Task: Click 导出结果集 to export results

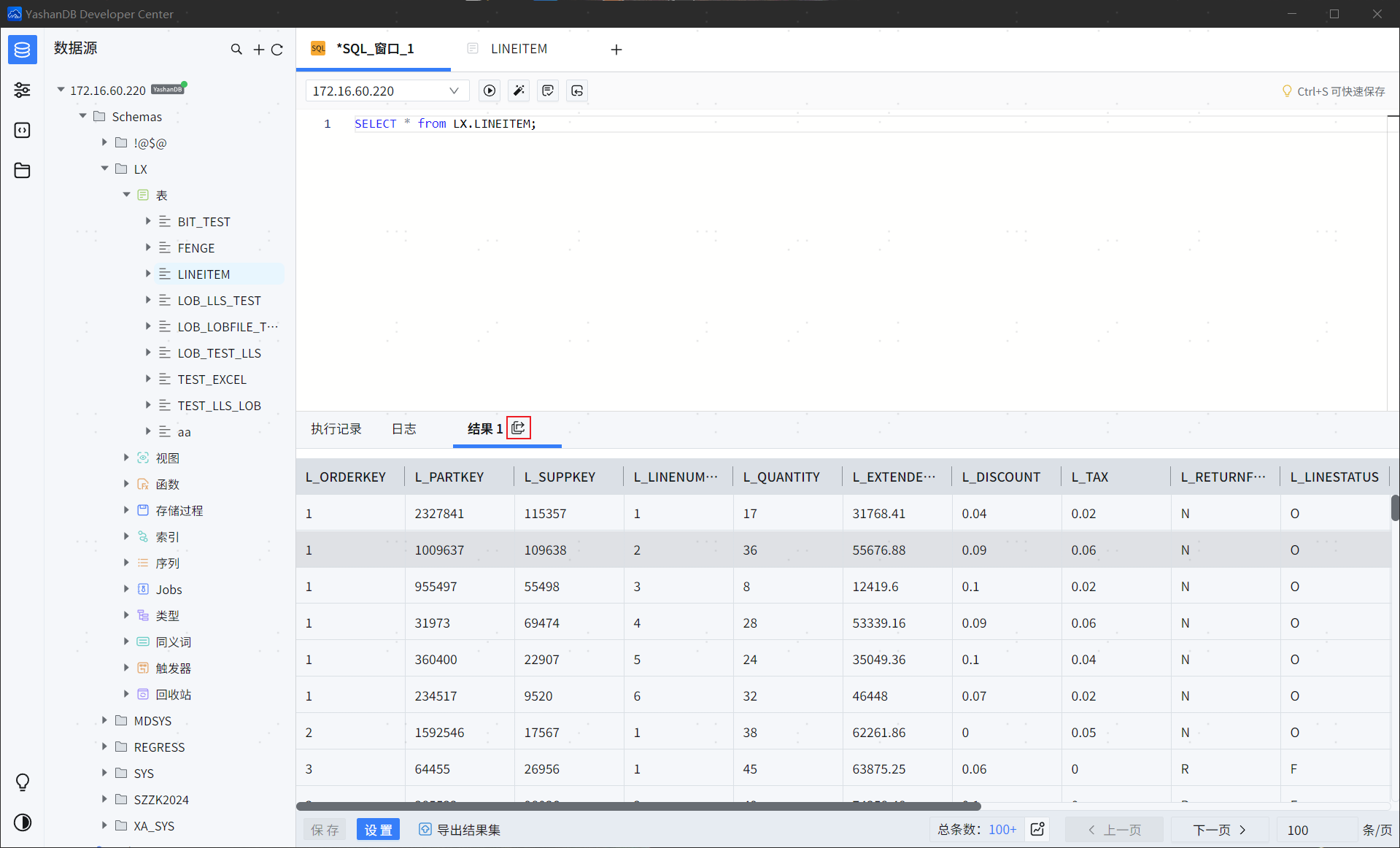Action: tap(460, 830)
